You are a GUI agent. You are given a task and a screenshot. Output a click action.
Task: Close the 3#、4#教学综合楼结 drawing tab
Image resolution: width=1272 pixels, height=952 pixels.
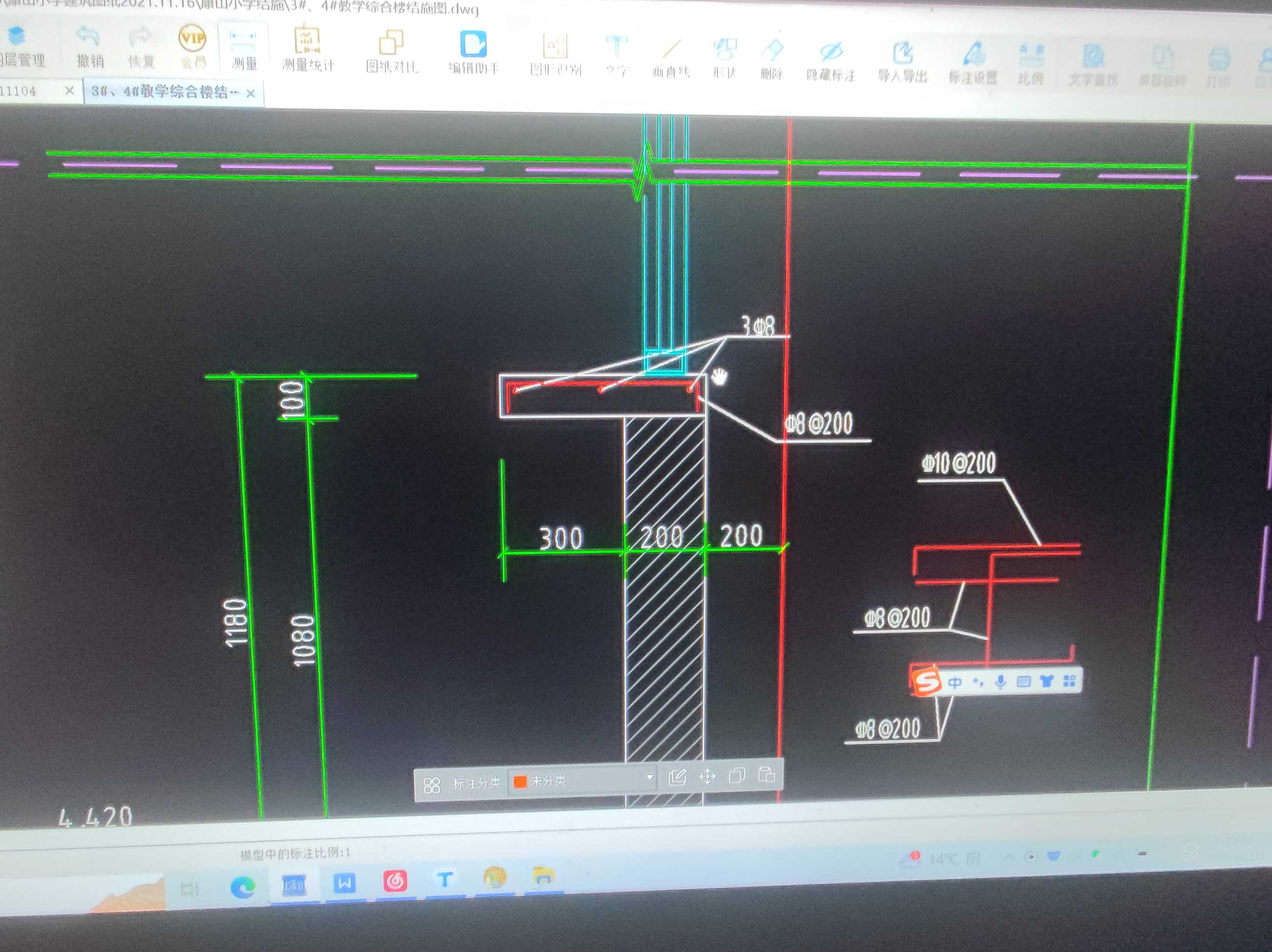pyautogui.click(x=251, y=93)
